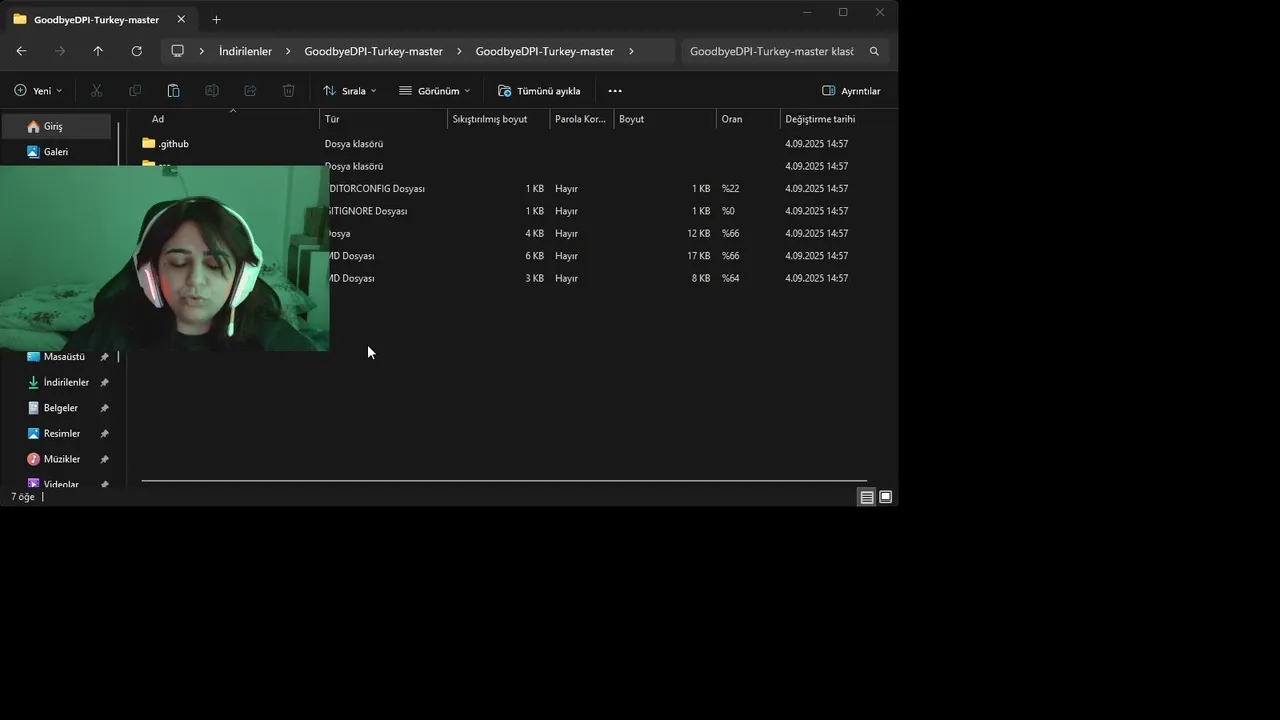Click the search magnifier icon

(x=874, y=51)
